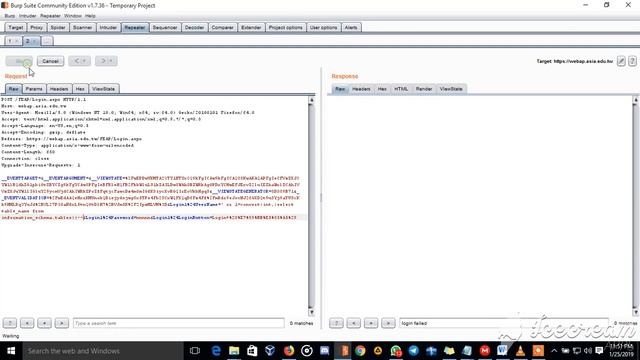The image size is (640, 360).
Task: Open the Intruder menu in the menu bar
Action: click(28, 16)
